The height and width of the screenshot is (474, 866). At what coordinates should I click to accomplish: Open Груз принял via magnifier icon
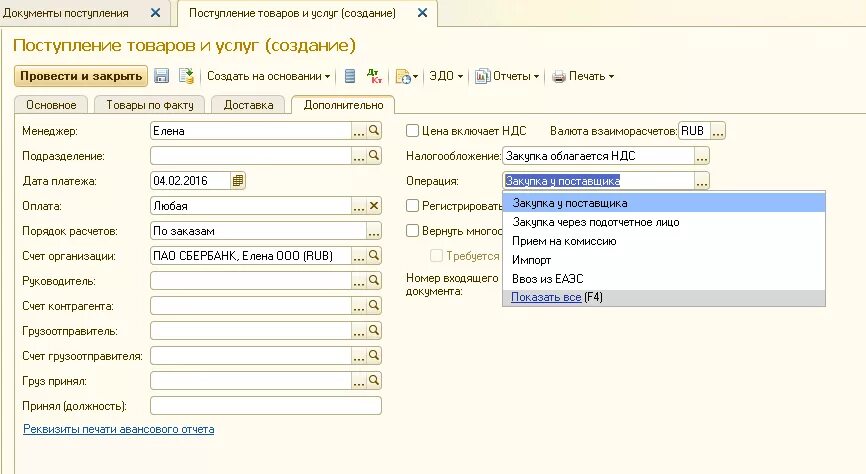[x=374, y=381]
